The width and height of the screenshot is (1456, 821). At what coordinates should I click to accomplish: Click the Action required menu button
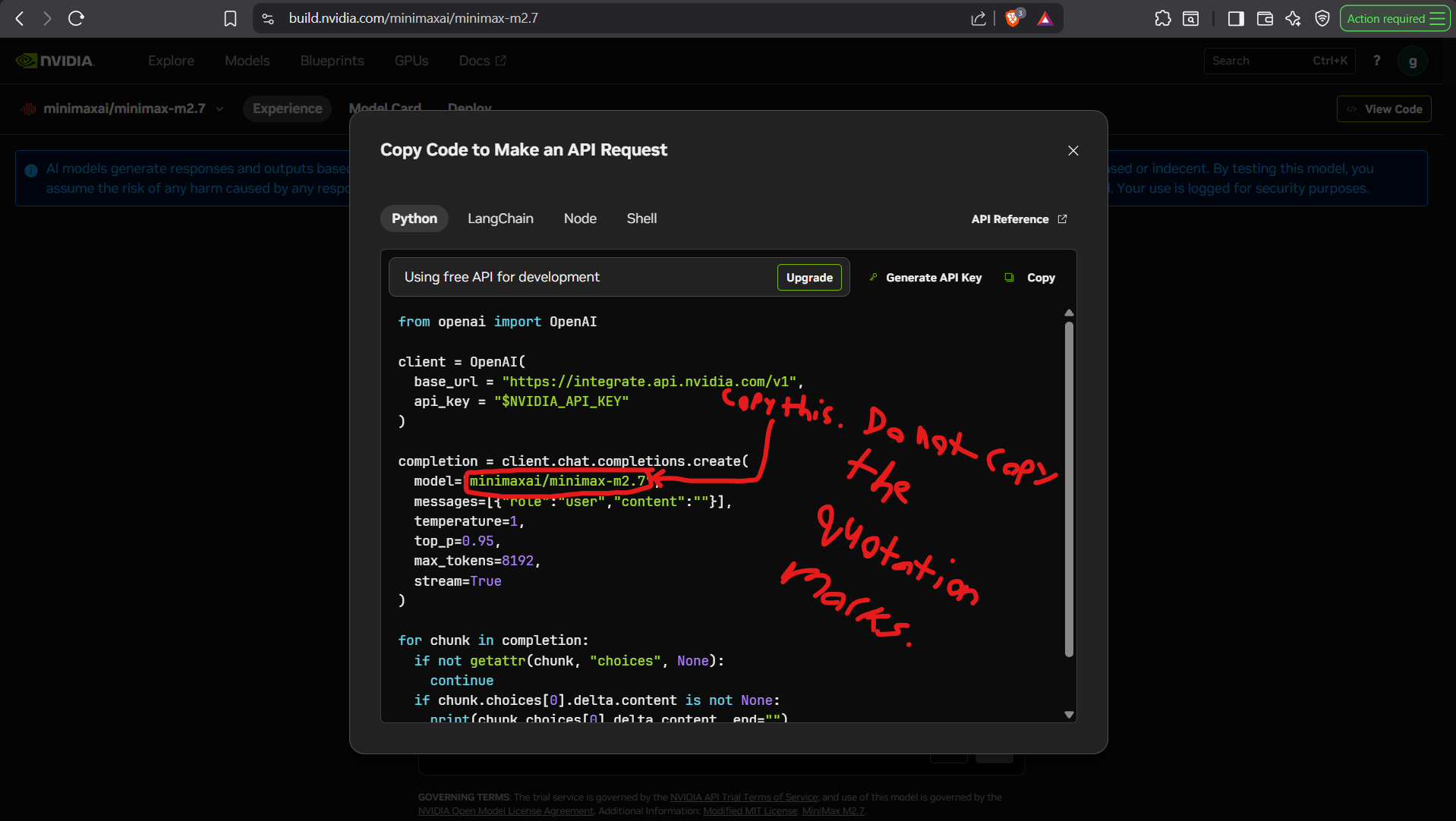[x=1395, y=18]
